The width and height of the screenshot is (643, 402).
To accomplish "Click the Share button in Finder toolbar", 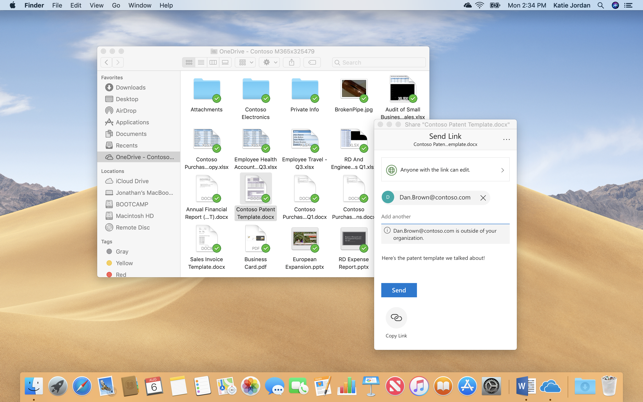I will pos(292,62).
